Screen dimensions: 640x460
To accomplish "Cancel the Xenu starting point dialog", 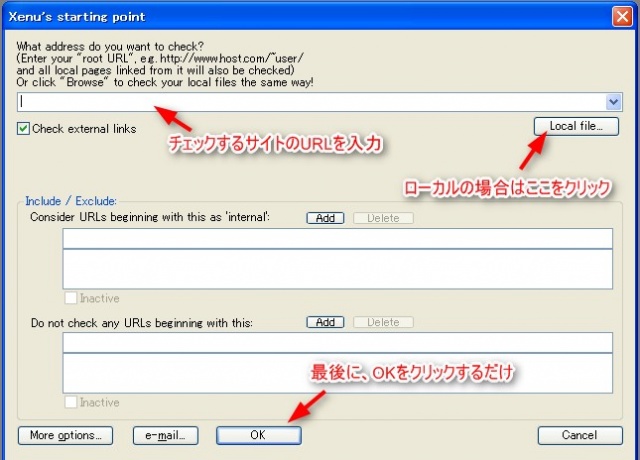I will 580,435.
